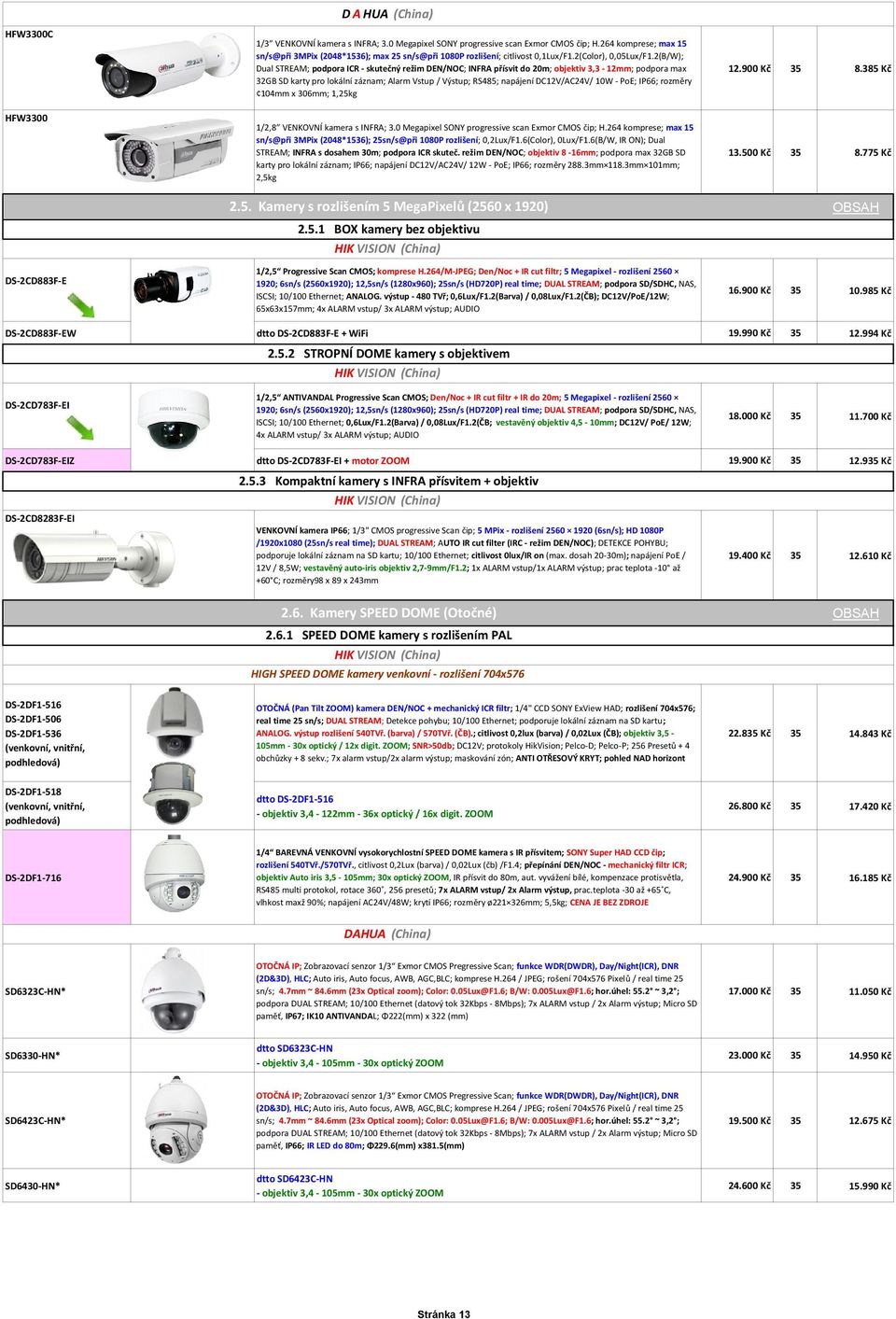The width and height of the screenshot is (896, 1319).
Task: Click the discounted price 12.994 Kč
Action: (870, 333)
